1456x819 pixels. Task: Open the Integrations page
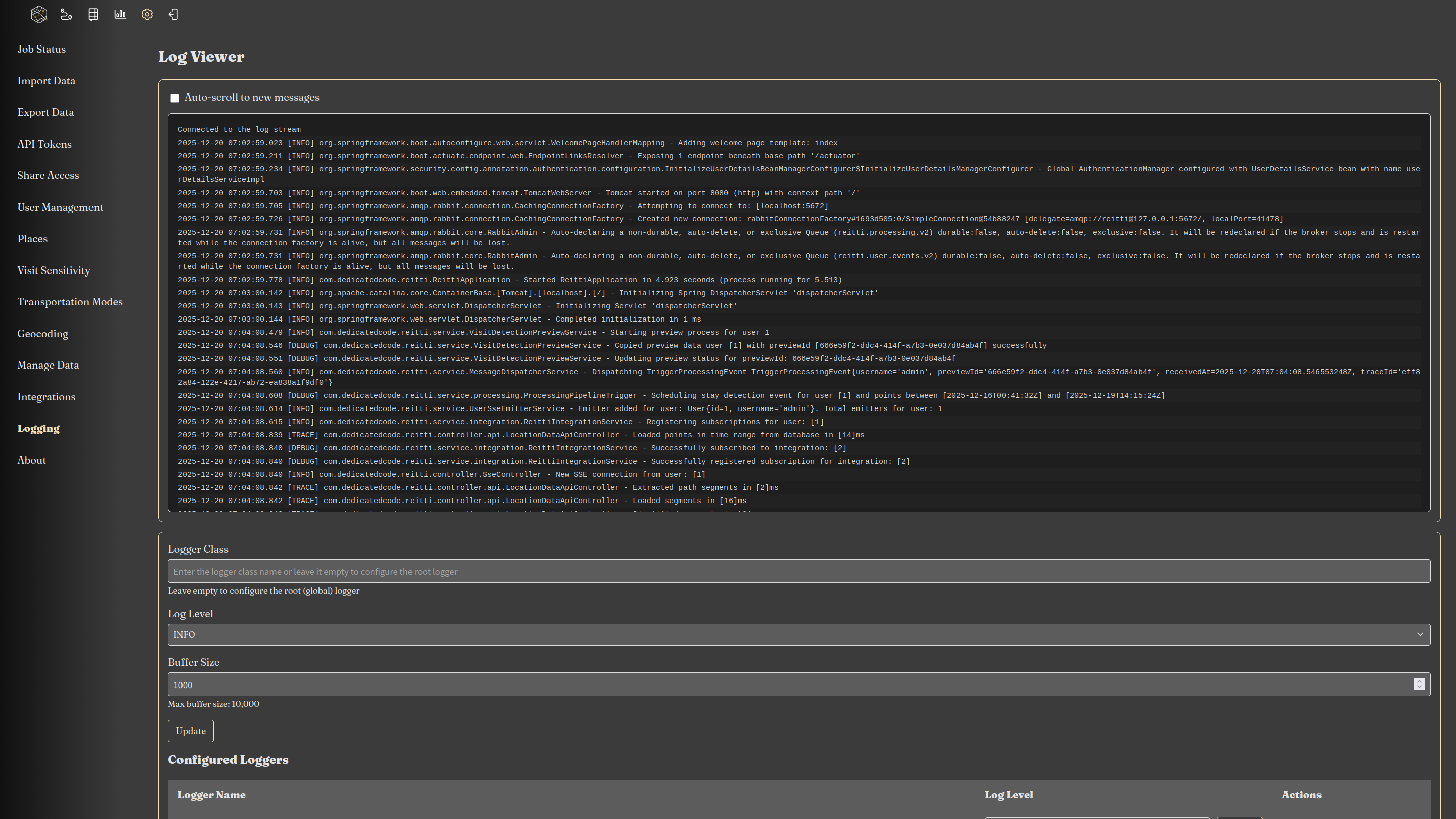click(47, 397)
